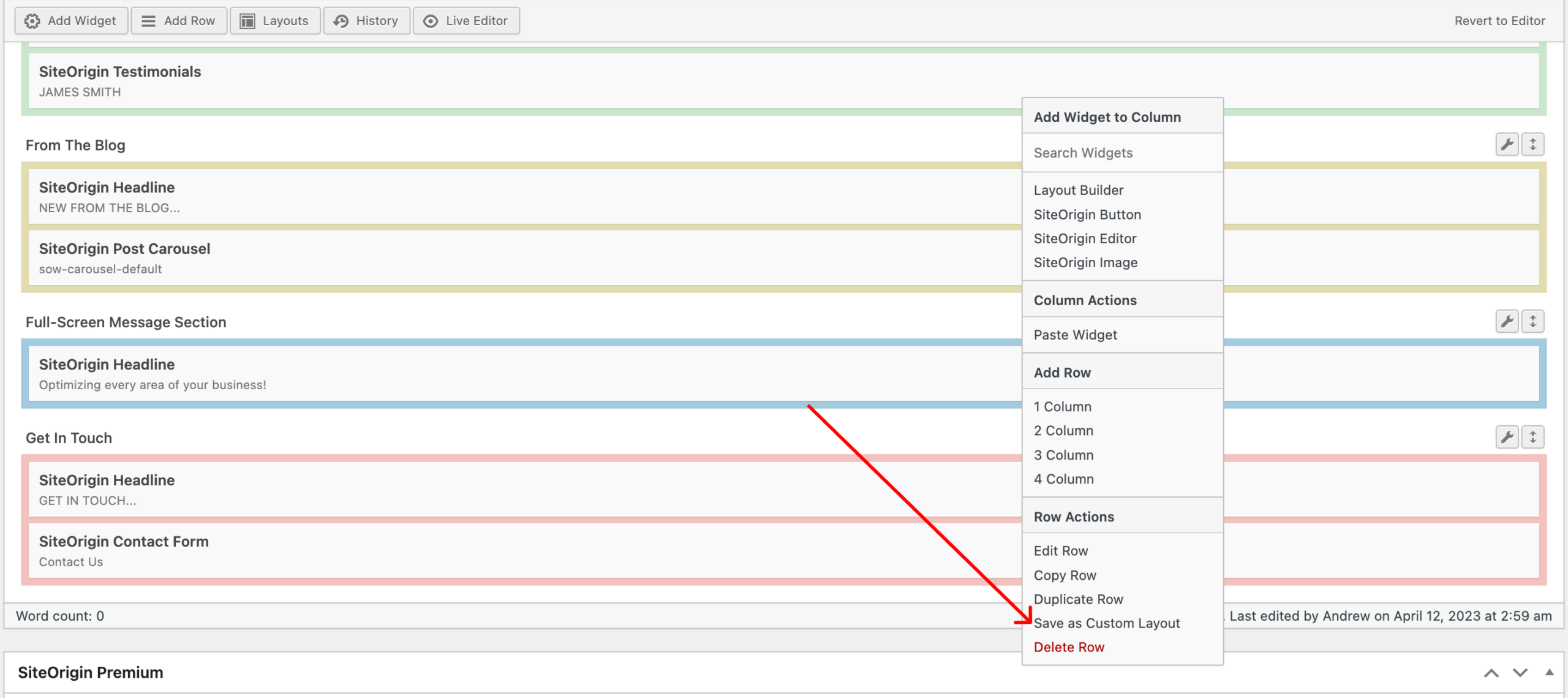
Task: Launch the Live Editor eye icon
Action: [x=431, y=21]
